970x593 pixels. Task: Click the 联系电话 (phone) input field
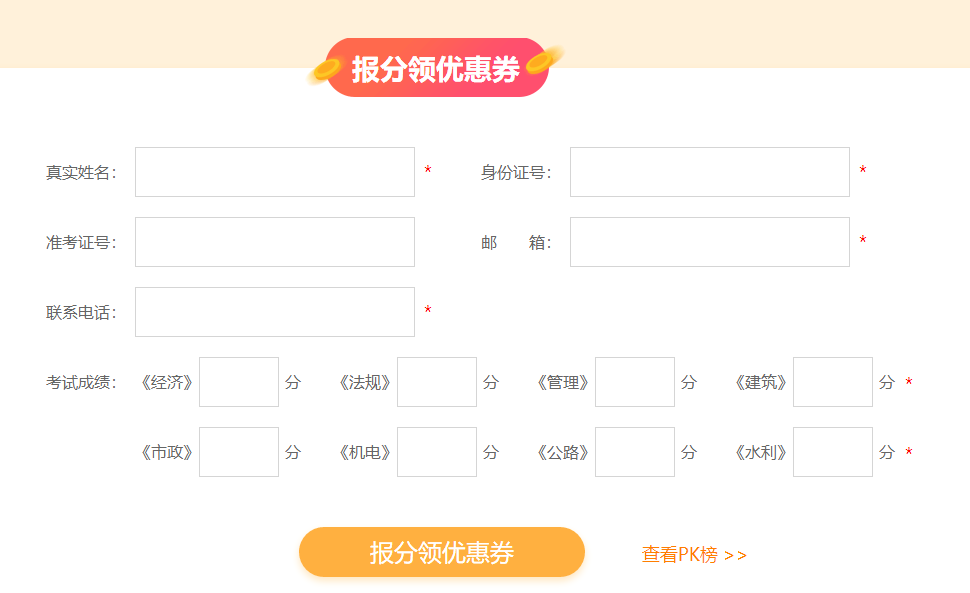point(274,311)
